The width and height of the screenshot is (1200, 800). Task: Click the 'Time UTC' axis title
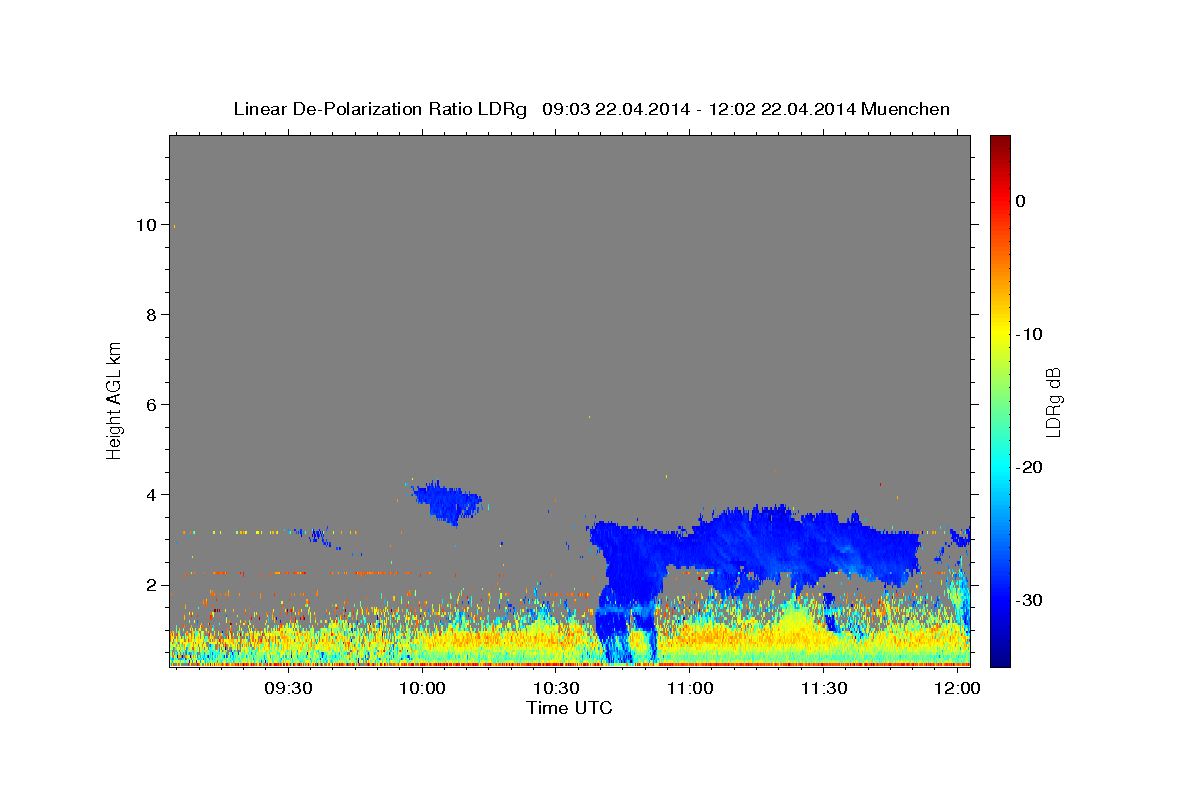(569, 708)
